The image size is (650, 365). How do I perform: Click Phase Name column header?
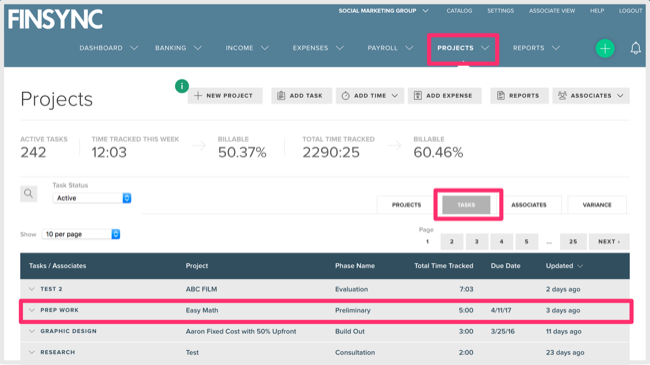[x=355, y=266]
